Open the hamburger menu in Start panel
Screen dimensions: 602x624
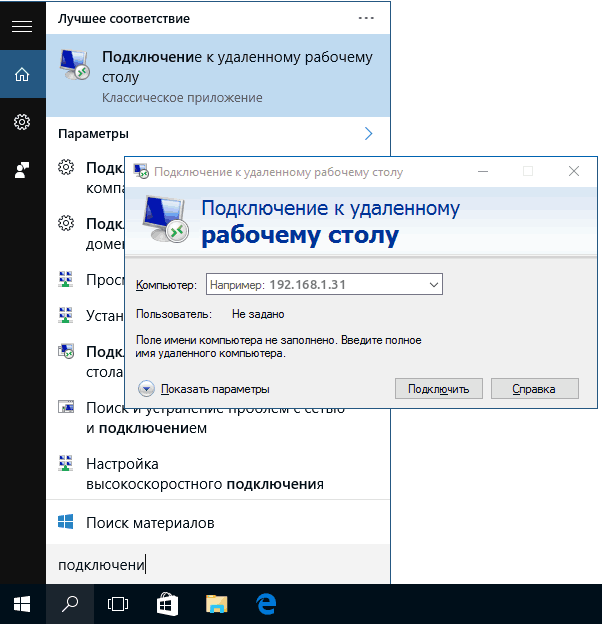coord(22,26)
